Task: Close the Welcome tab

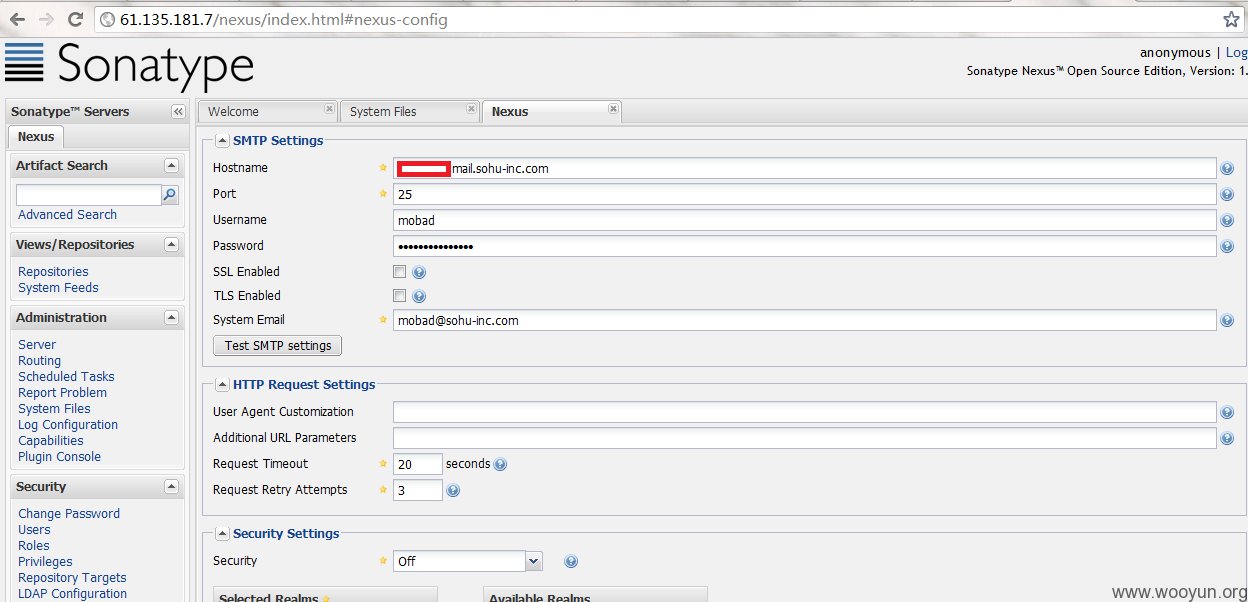Action: pos(329,108)
